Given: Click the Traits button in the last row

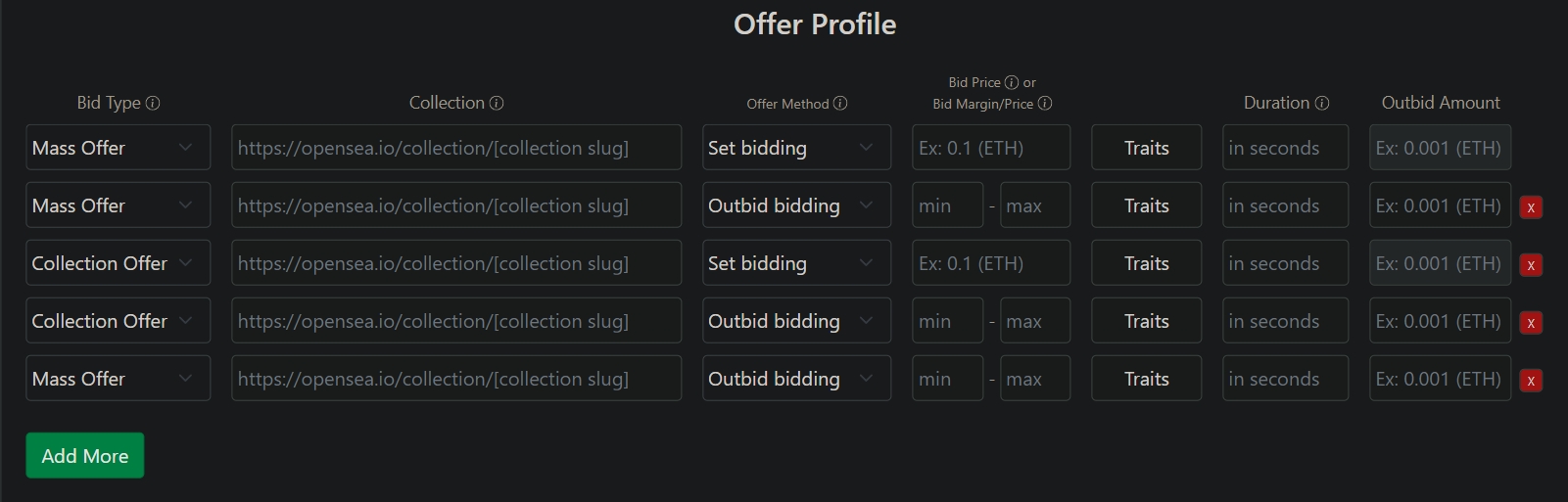Looking at the screenshot, I should [1146, 379].
